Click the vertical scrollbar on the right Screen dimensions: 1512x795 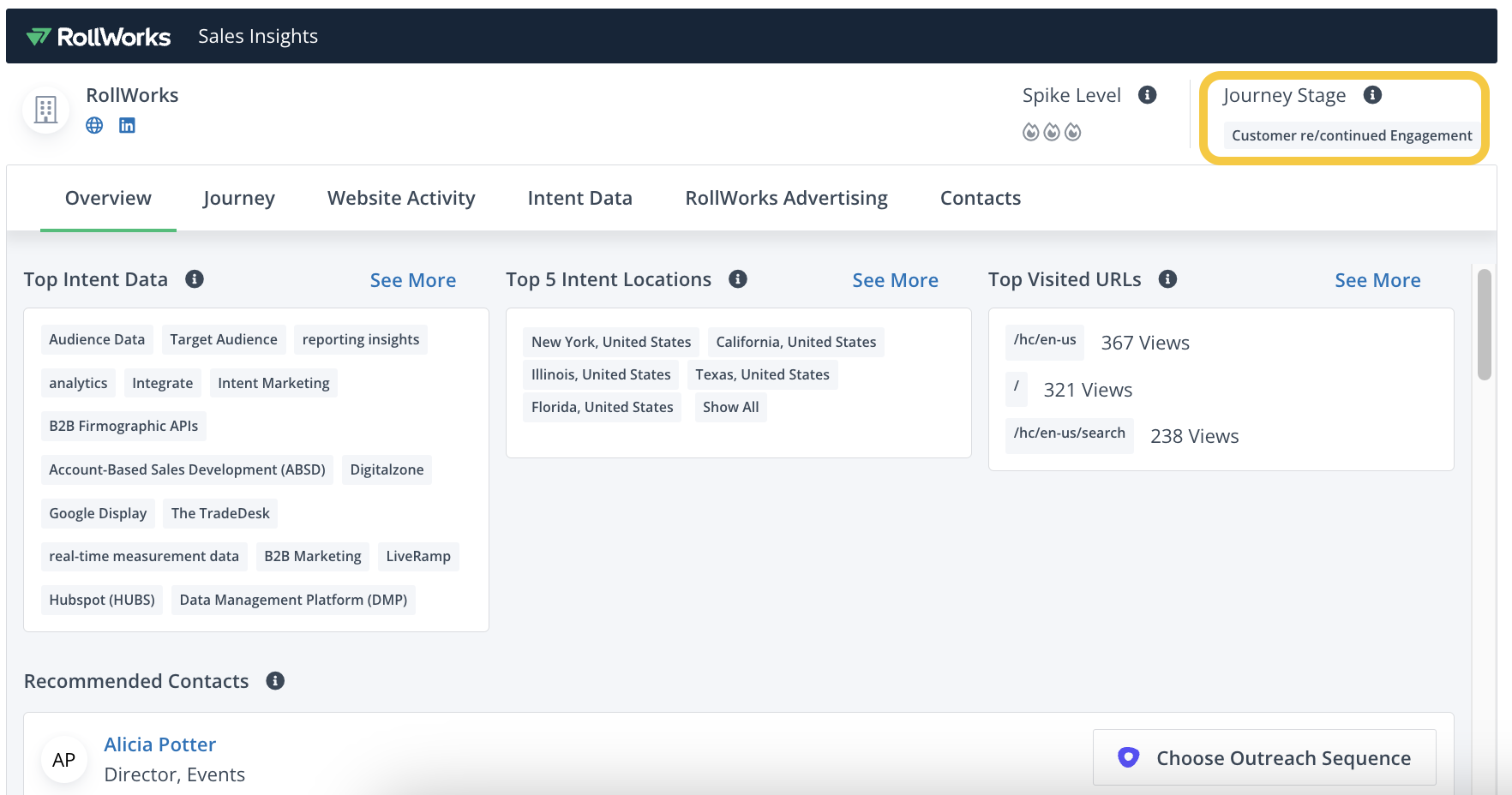1484,326
